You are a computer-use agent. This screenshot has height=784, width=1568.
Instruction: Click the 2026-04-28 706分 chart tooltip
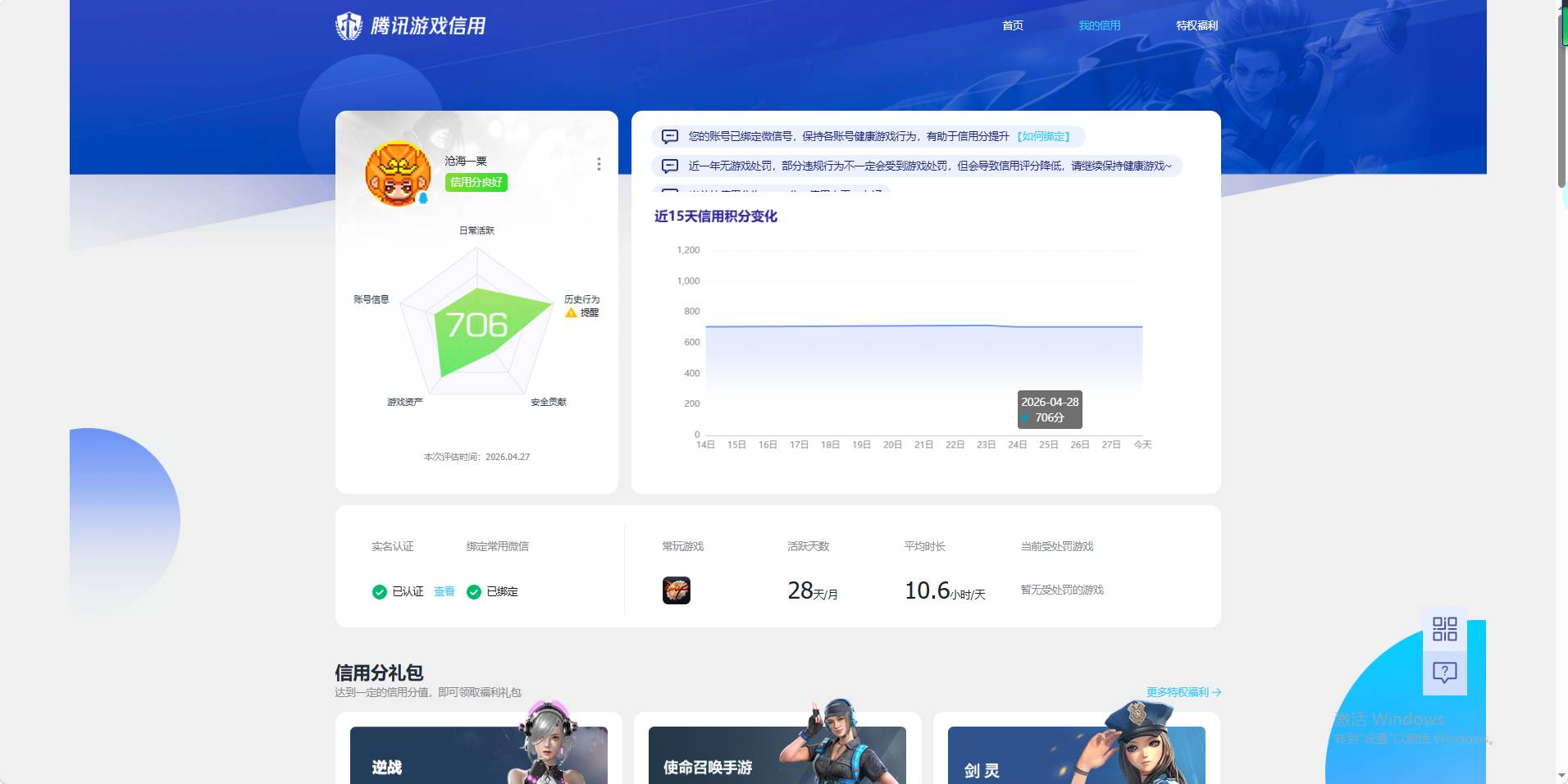tap(1050, 409)
